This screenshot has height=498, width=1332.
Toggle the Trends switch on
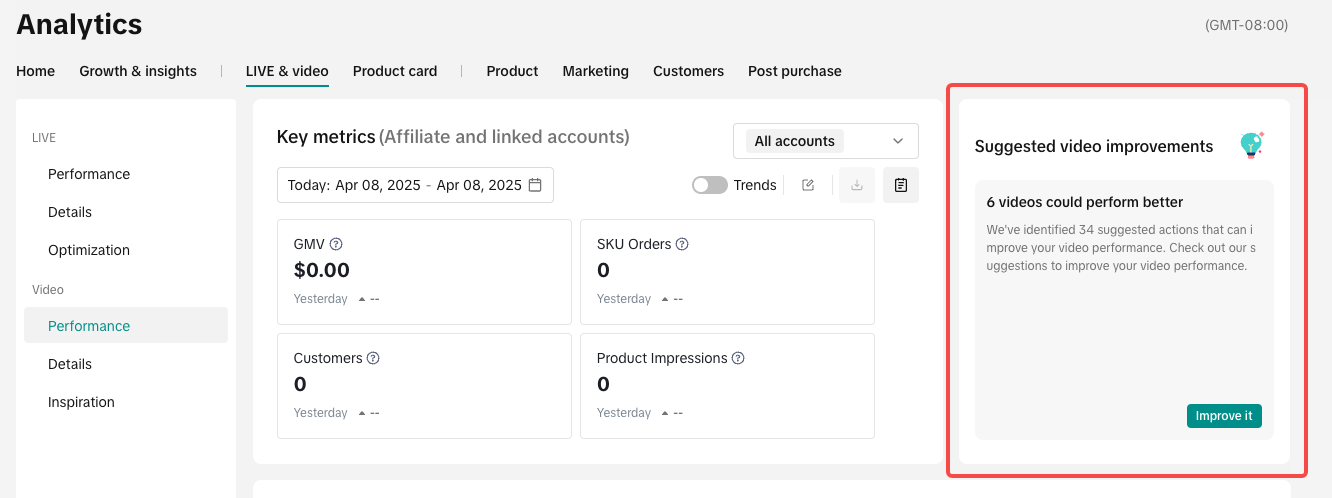pyautogui.click(x=710, y=185)
